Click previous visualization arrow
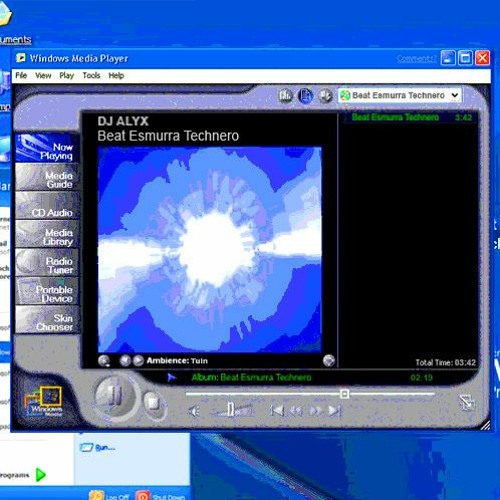500x500 pixels. (x=125, y=360)
